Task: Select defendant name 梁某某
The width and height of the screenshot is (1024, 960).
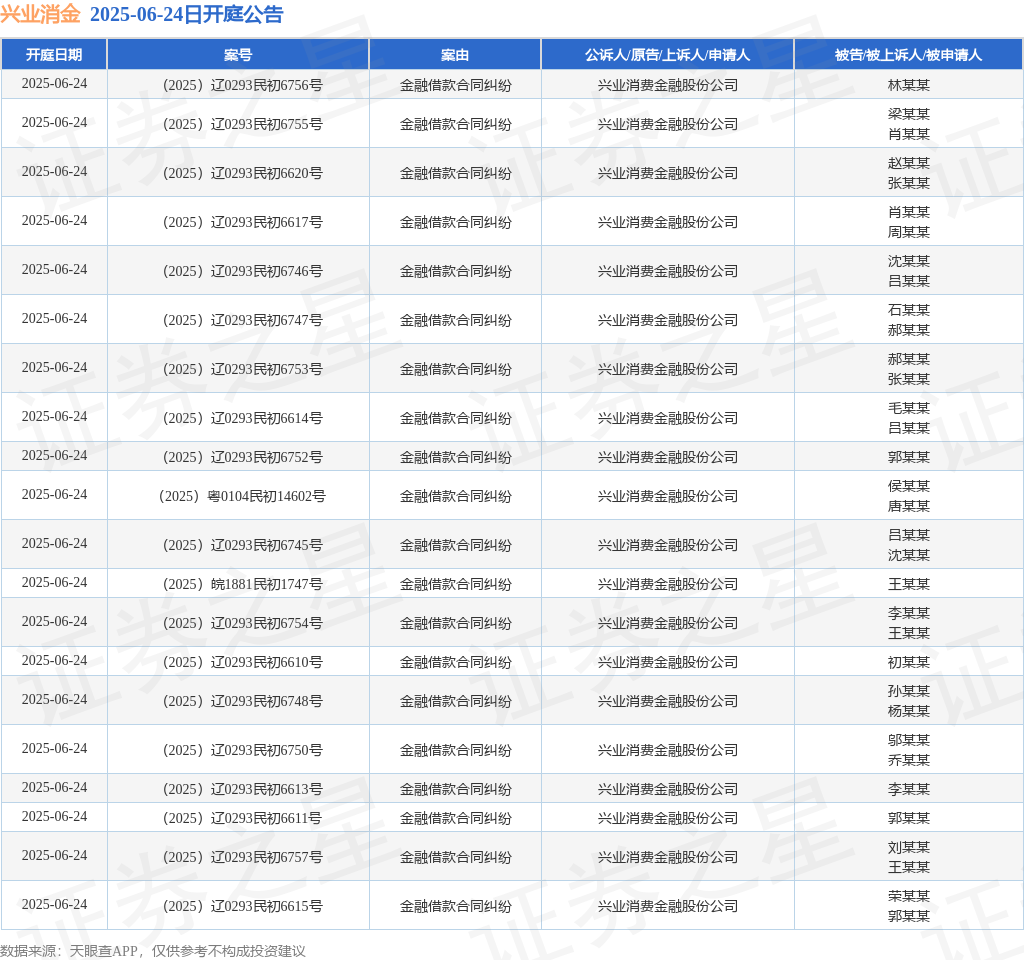Action: (908, 114)
